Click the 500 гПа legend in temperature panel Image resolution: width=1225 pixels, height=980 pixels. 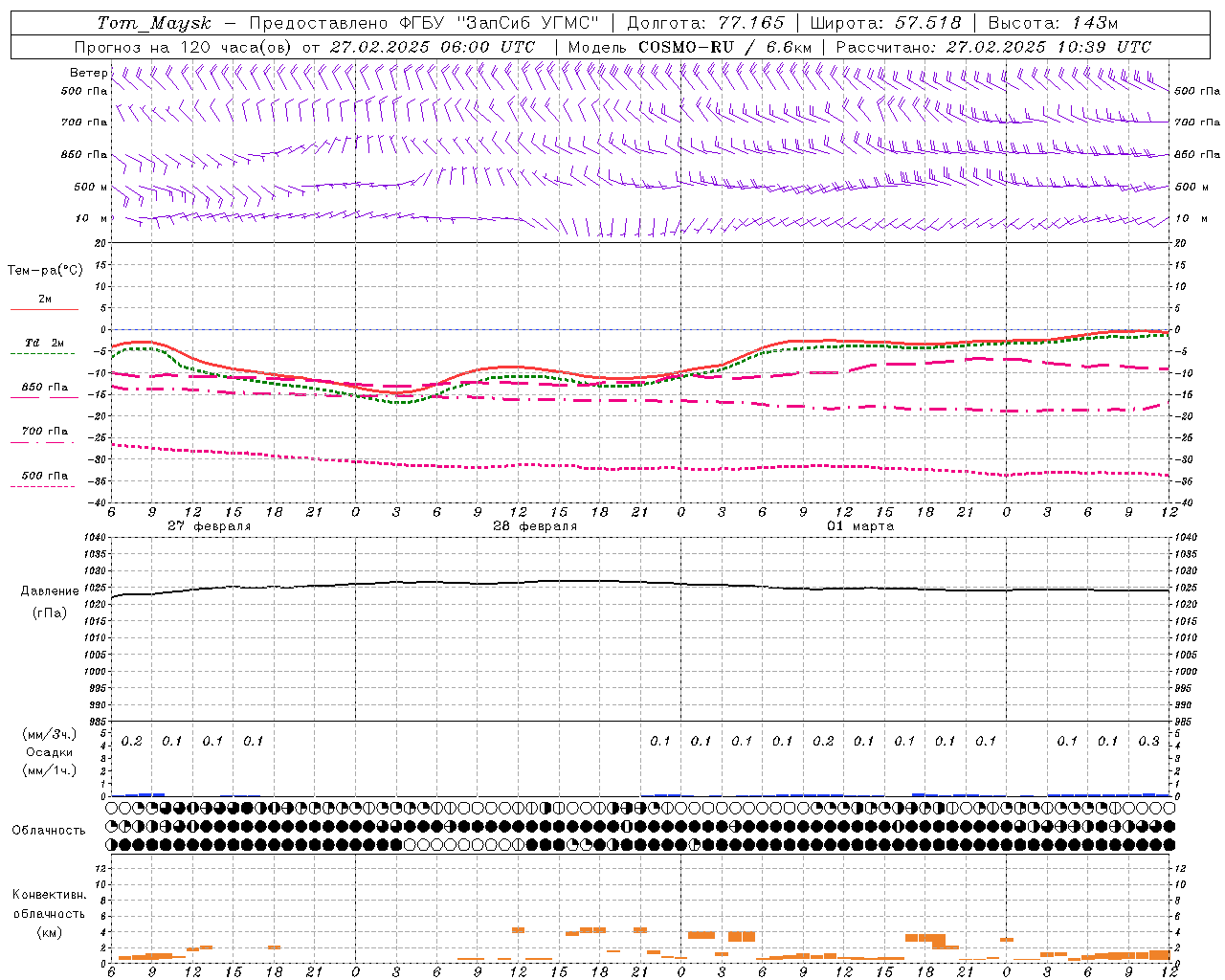[44, 476]
